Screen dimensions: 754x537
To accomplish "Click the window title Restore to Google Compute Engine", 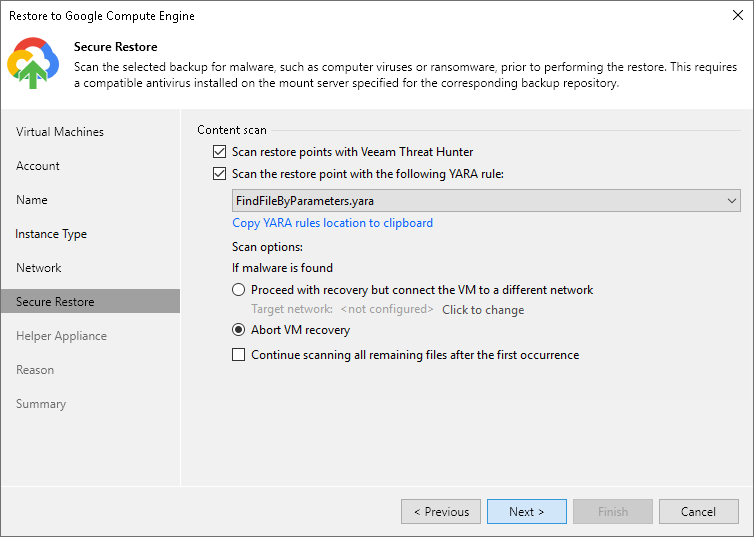I will coord(102,16).
